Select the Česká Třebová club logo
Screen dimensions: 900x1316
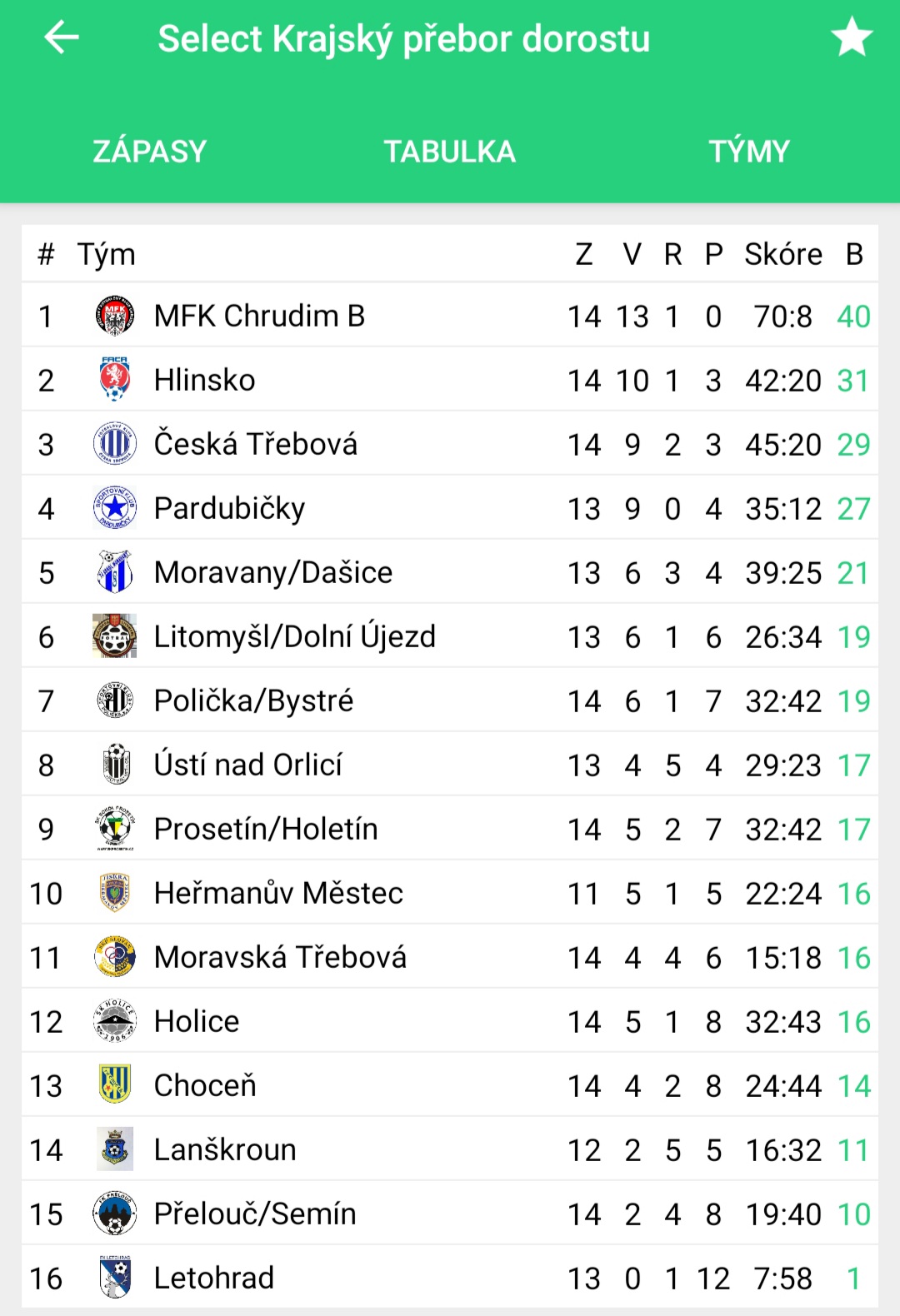[115, 444]
